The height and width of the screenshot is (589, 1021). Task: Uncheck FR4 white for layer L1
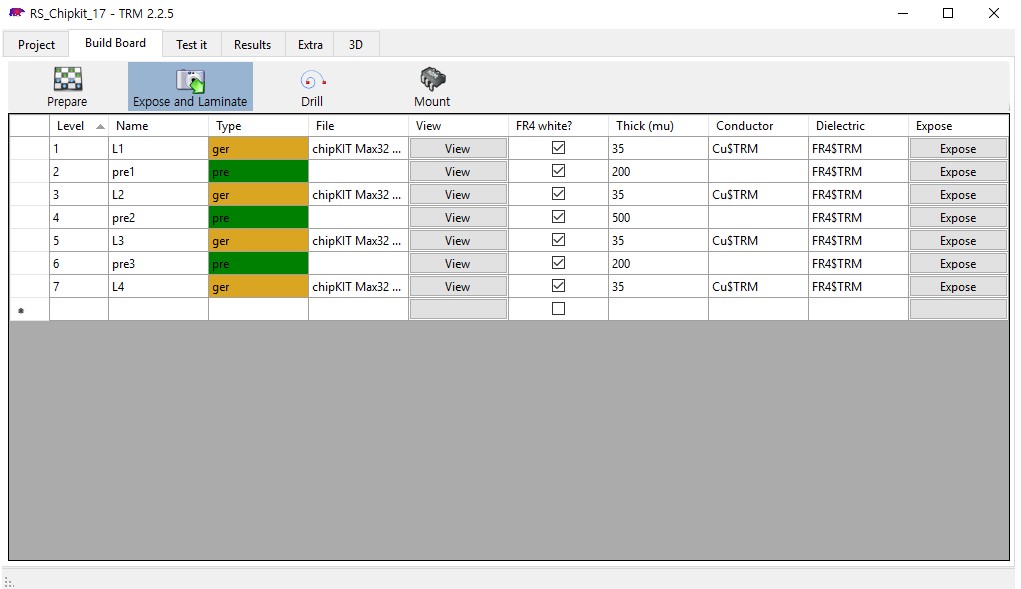click(558, 148)
